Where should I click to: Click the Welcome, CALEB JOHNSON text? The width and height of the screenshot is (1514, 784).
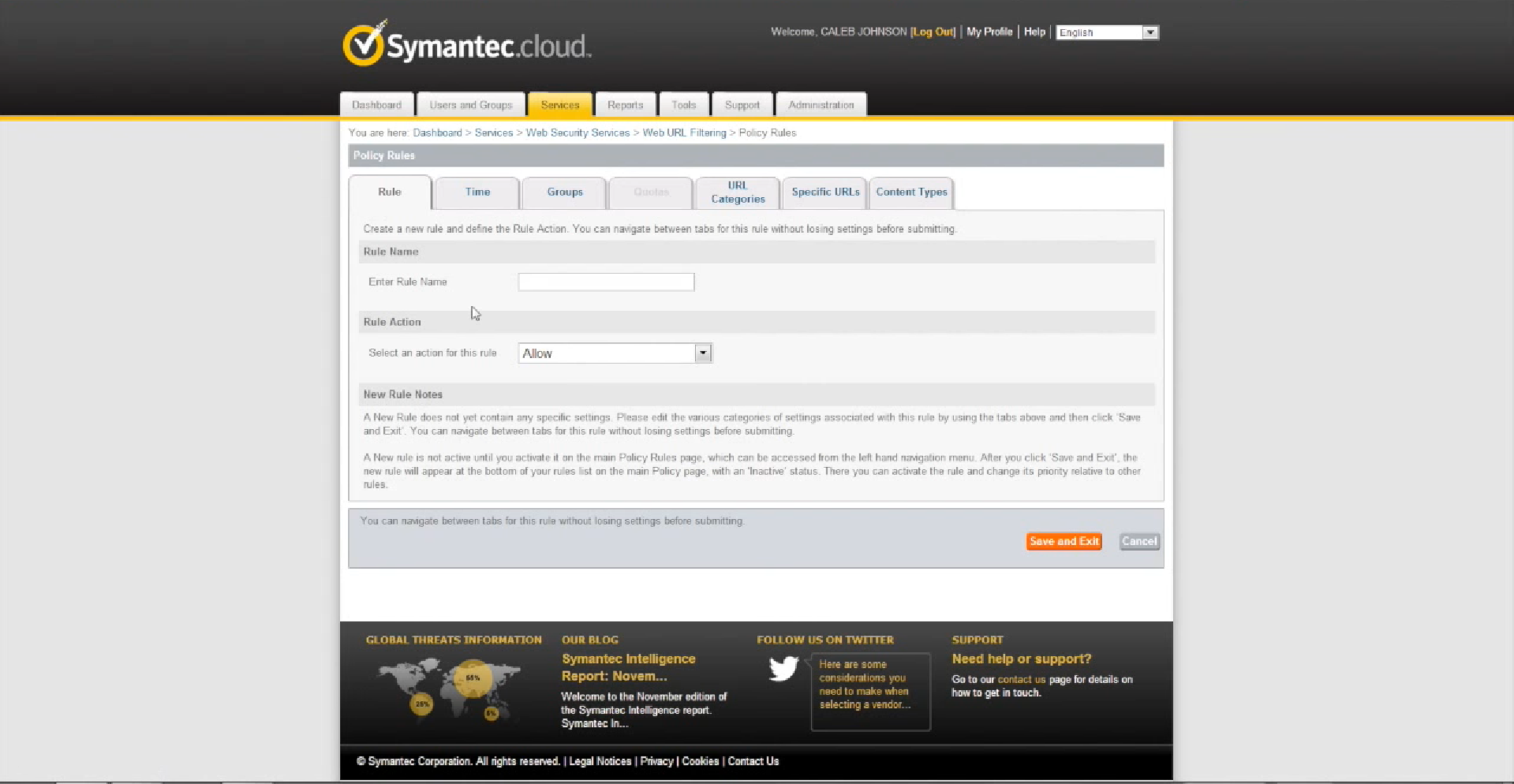click(839, 32)
